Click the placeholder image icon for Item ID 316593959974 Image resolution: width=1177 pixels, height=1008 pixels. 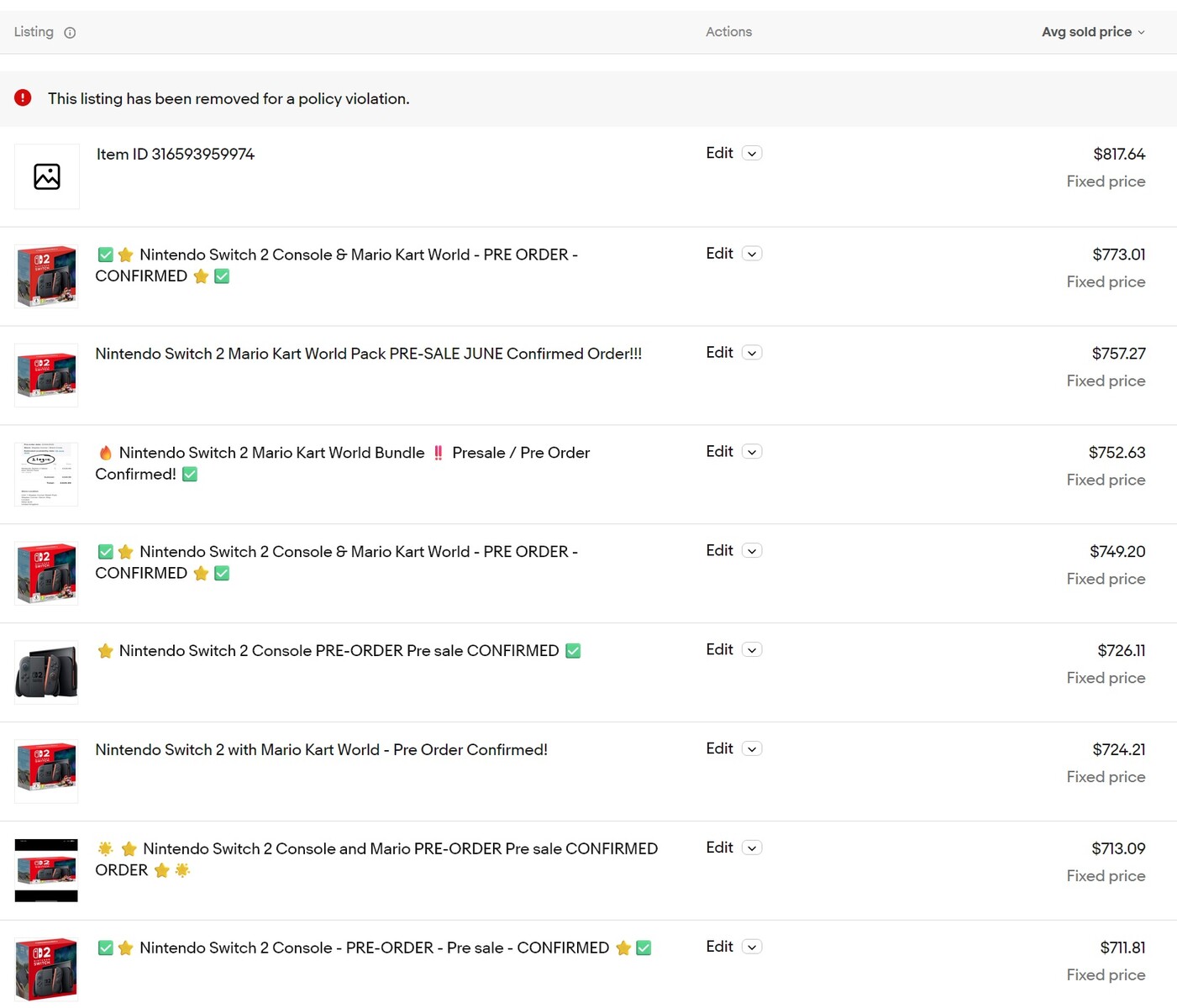pyautogui.click(x=47, y=176)
